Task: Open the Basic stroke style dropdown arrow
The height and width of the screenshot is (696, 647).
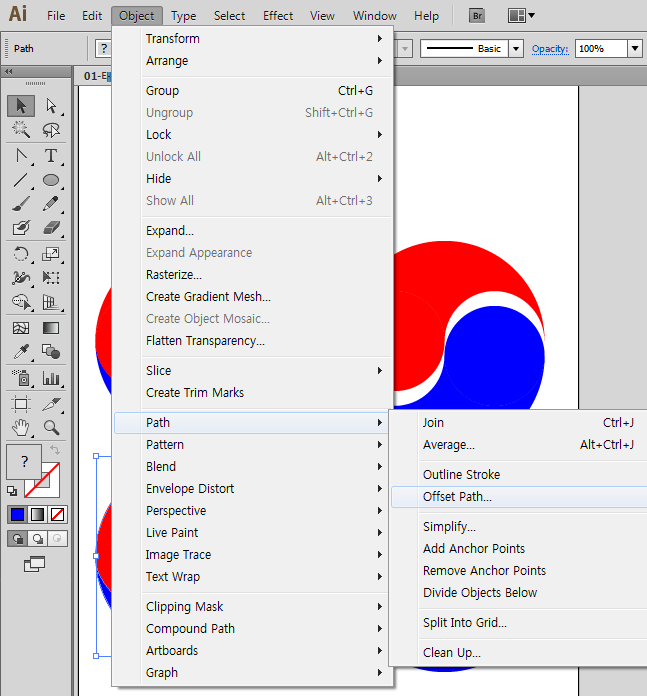Action: coord(516,48)
